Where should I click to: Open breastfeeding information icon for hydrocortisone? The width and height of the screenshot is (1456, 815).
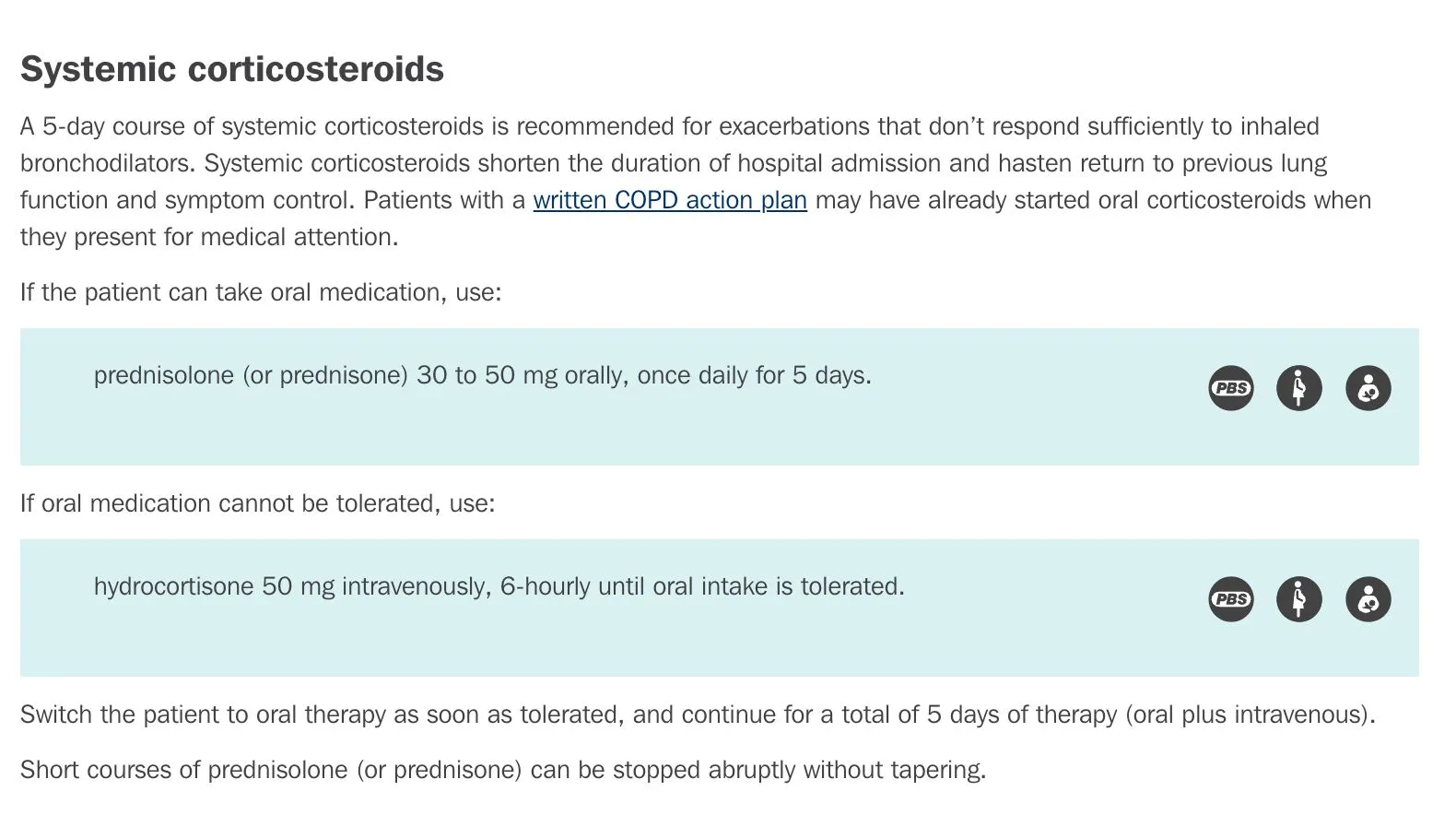(1368, 599)
